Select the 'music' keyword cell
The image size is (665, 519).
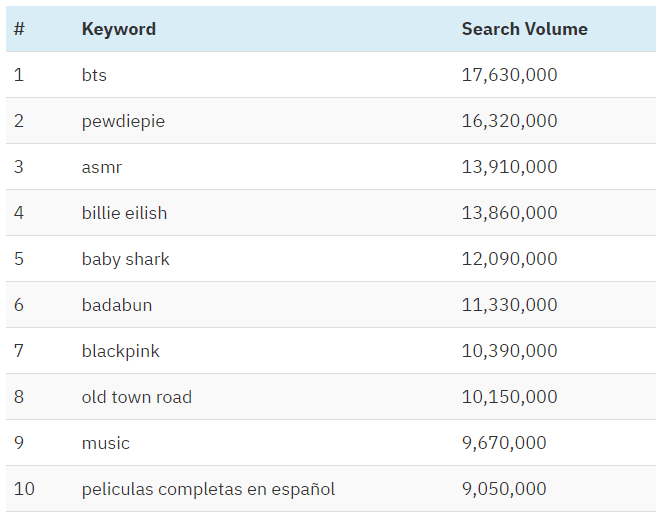pyautogui.click(x=106, y=443)
